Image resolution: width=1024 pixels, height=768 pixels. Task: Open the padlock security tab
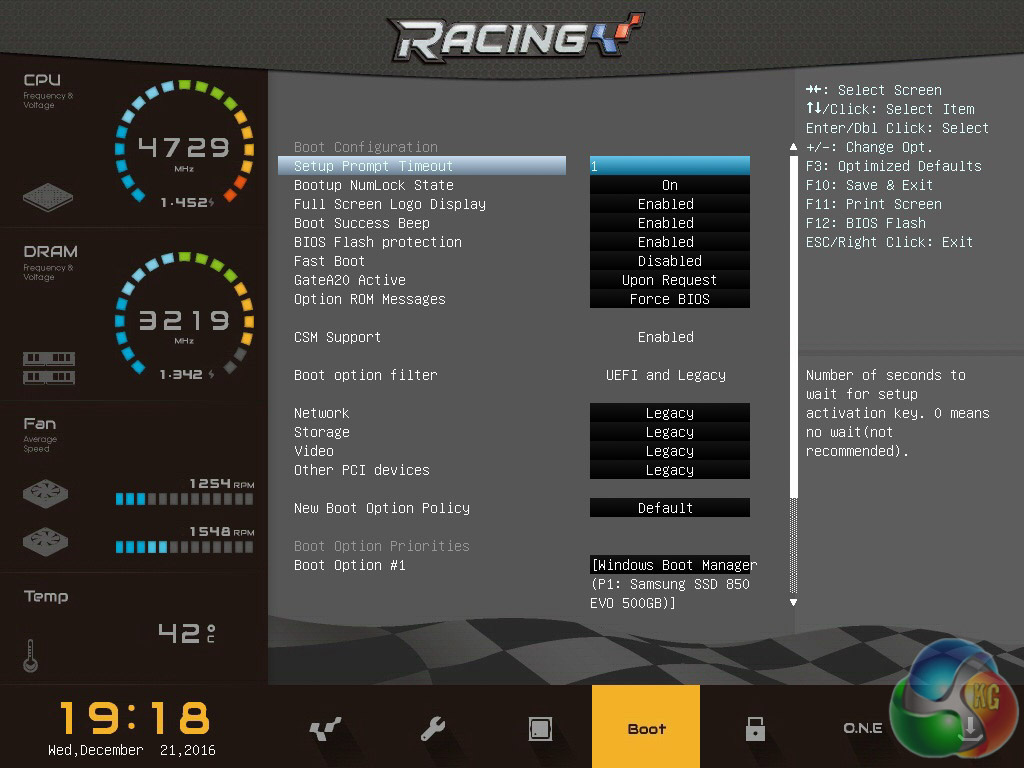point(755,728)
